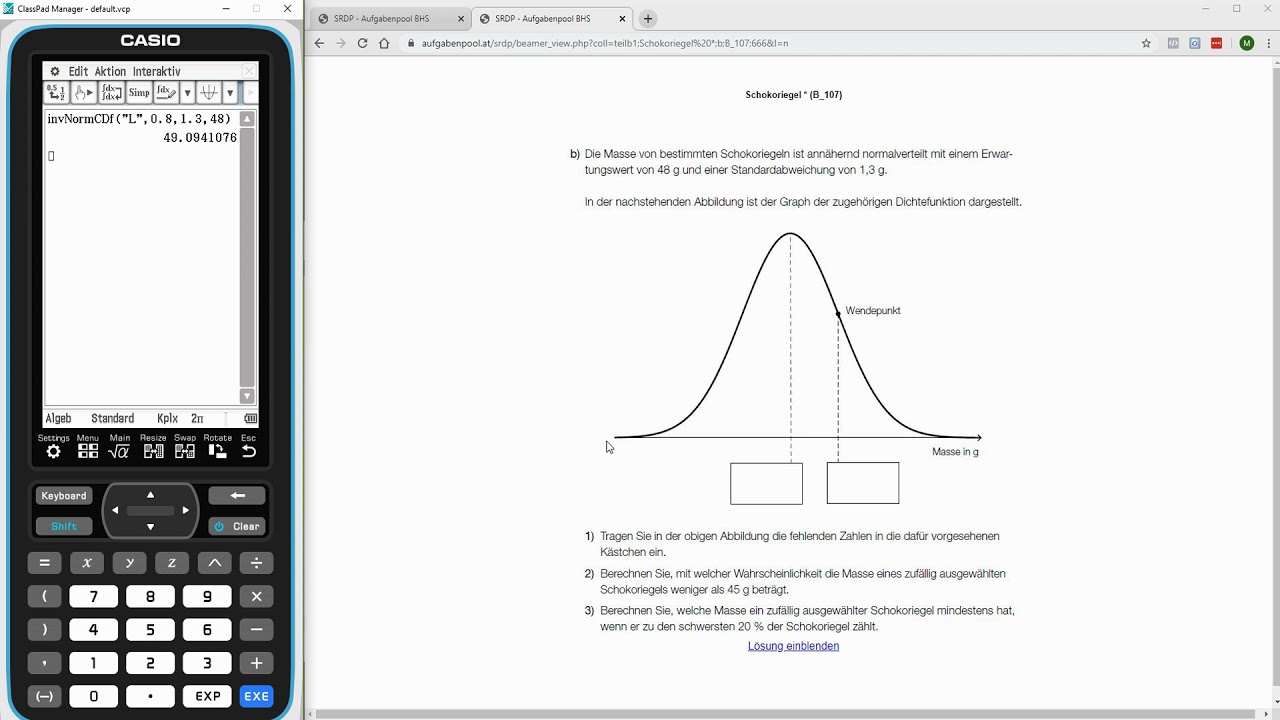Click the z variable key
Screen dimensions: 1280x720
point(172,563)
